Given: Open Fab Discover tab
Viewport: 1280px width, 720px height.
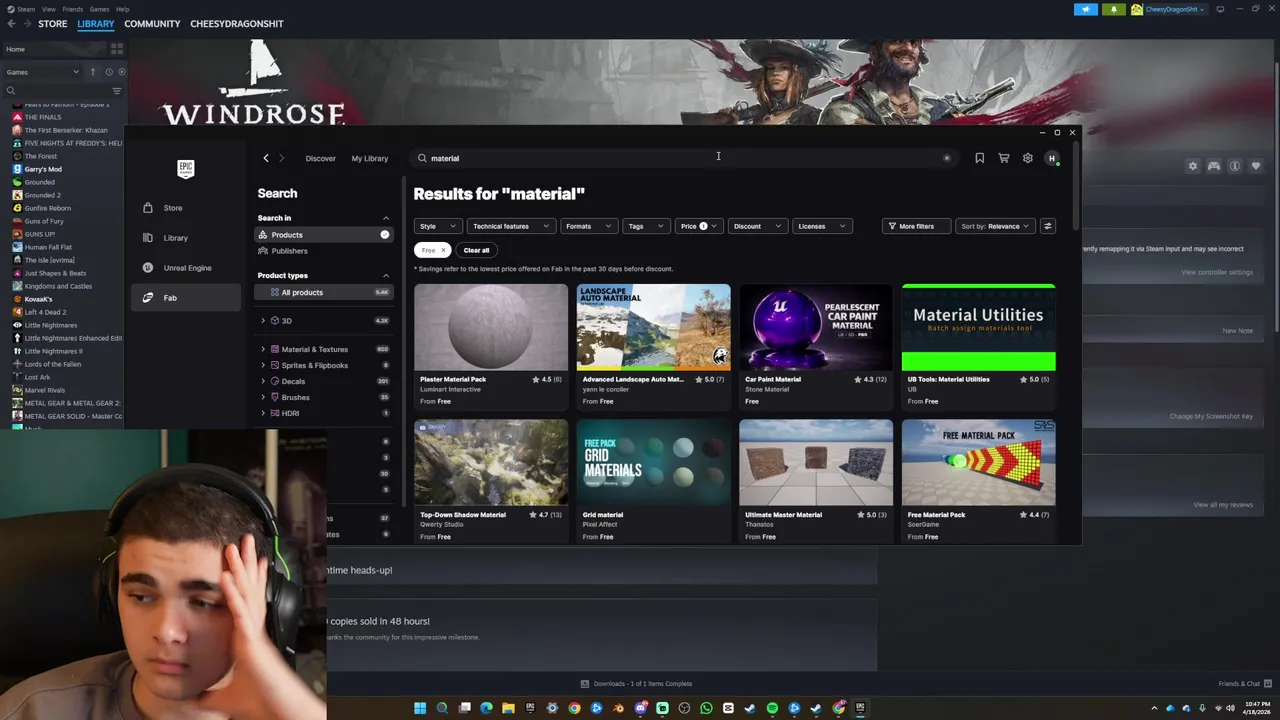Looking at the screenshot, I should coord(321,158).
